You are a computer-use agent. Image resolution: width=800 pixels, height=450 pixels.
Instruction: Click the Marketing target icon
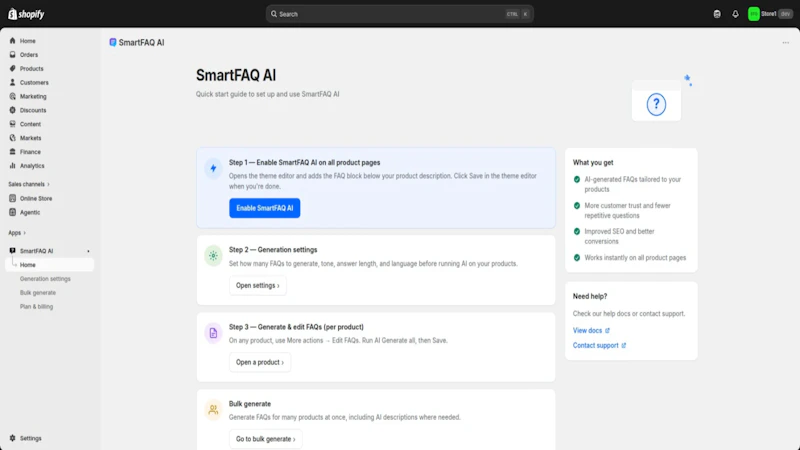[12, 96]
